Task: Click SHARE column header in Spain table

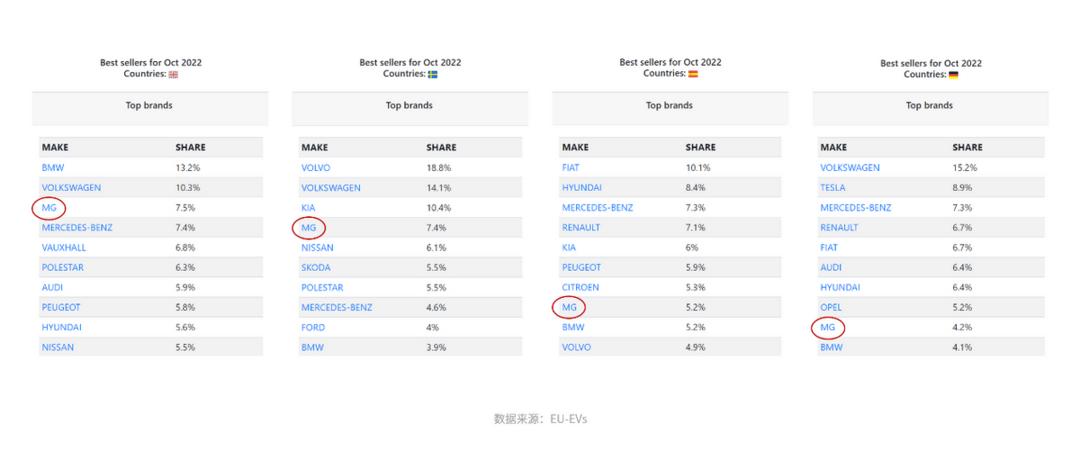Action: coord(700,147)
